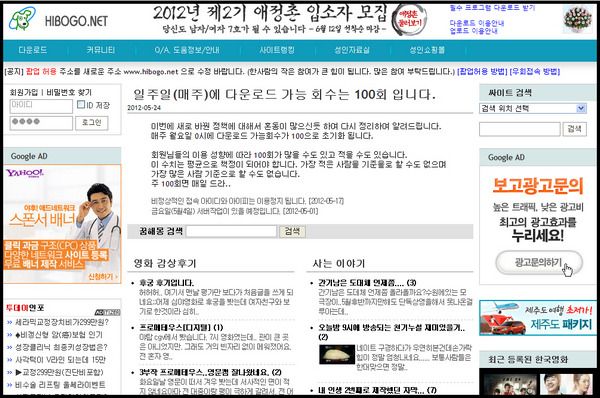Click the 사는 이야기 section heading
The image size is (600, 398).
pos(339,263)
